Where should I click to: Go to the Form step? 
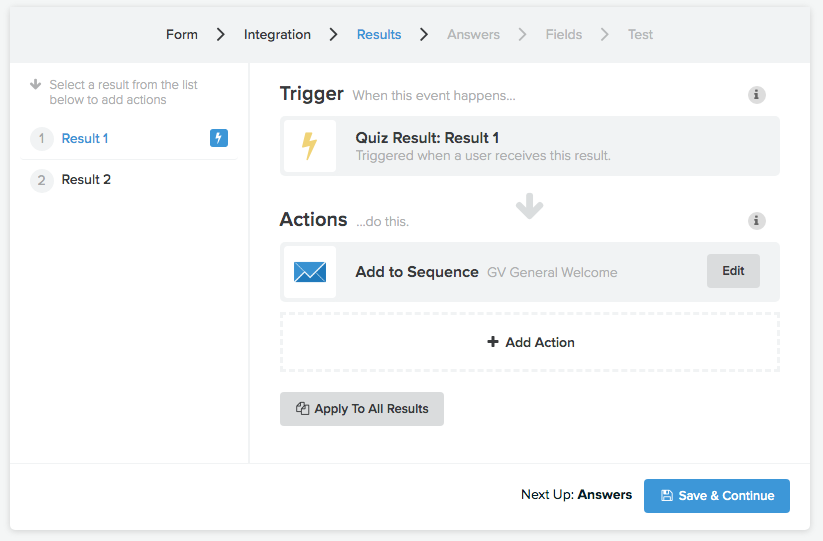click(182, 35)
